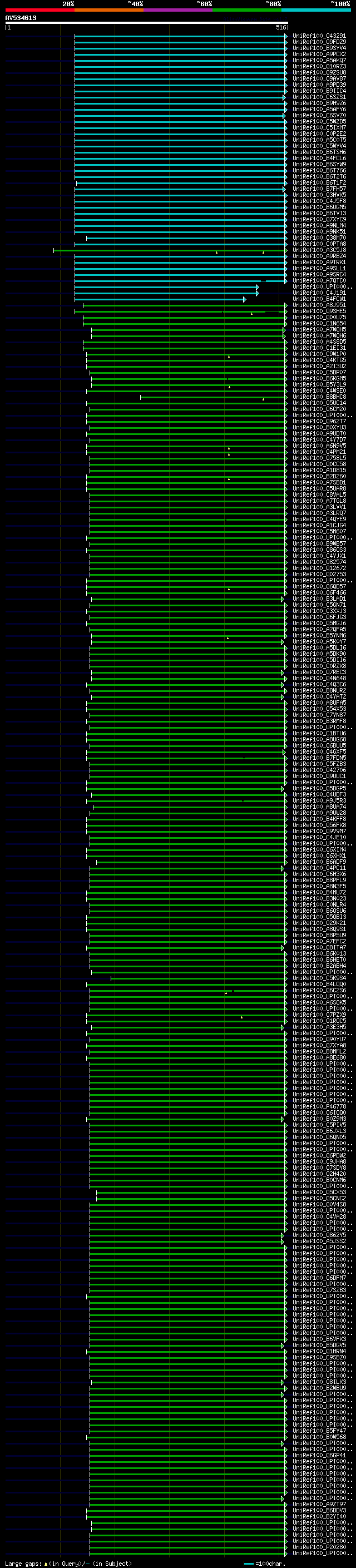This screenshot has height=1568, width=356.
Task: Open hit UniRef100_Q9AV87
Action: (319, 78)
